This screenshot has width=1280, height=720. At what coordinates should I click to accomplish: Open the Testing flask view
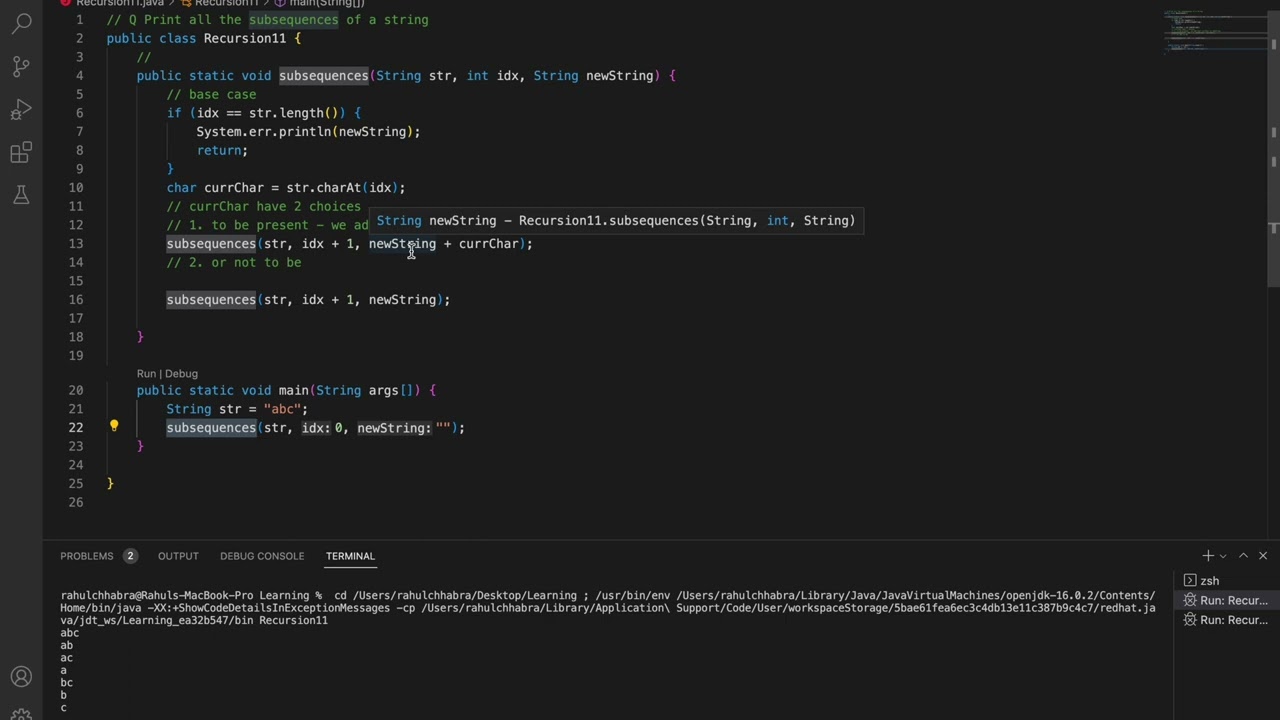pos(21,195)
